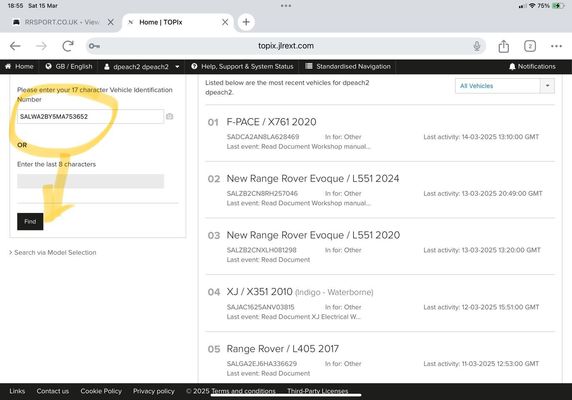Click Last activity 12-03-2025 15:51:00 GMT
The height and width of the screenshot is (400, 572).
point(481,307)
